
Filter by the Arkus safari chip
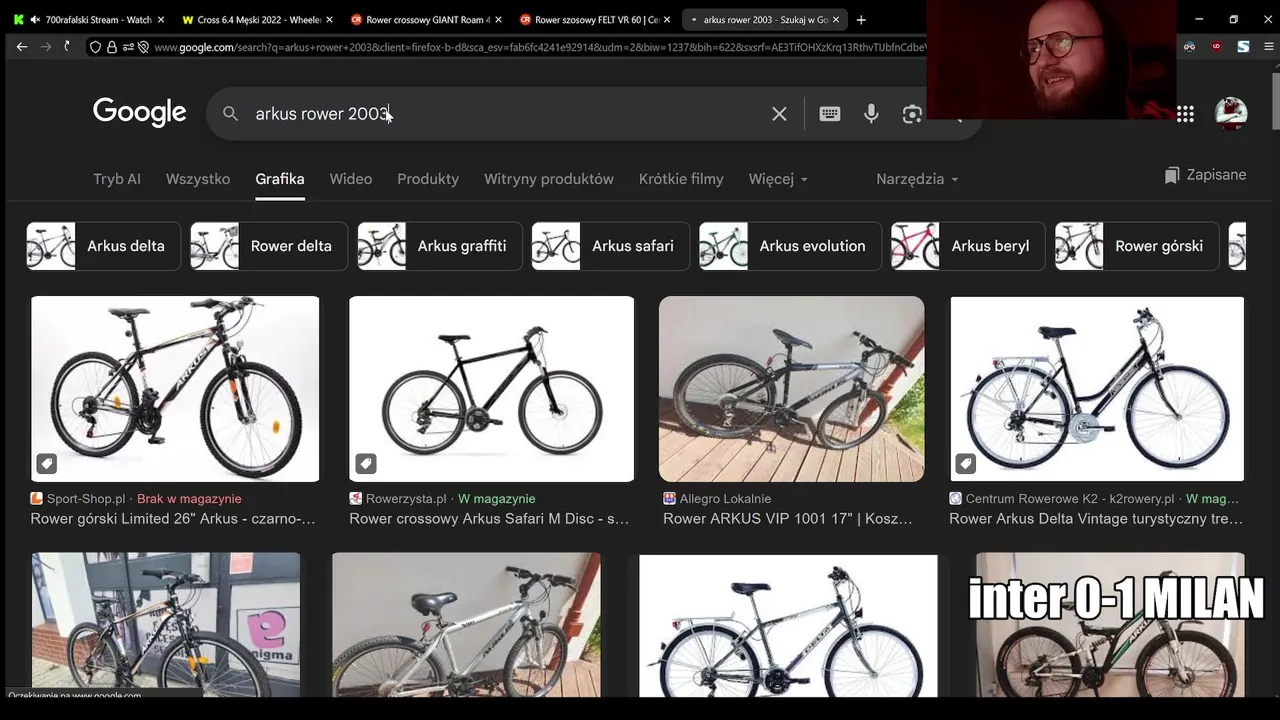(x=611, y=246)
